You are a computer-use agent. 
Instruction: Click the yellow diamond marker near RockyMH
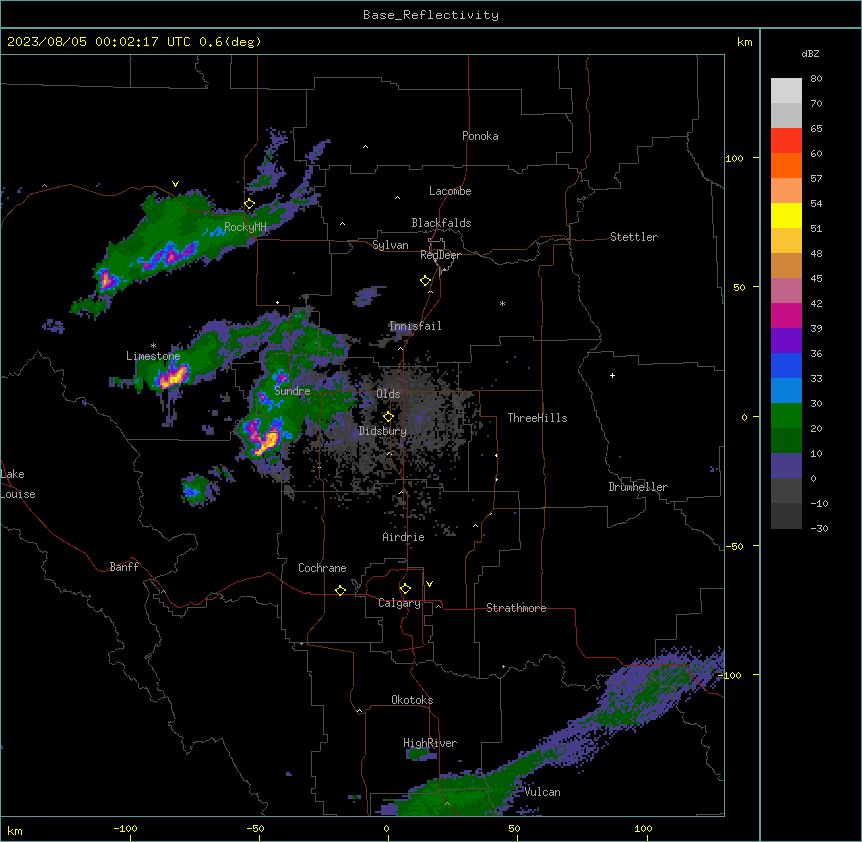click(249, 204)
